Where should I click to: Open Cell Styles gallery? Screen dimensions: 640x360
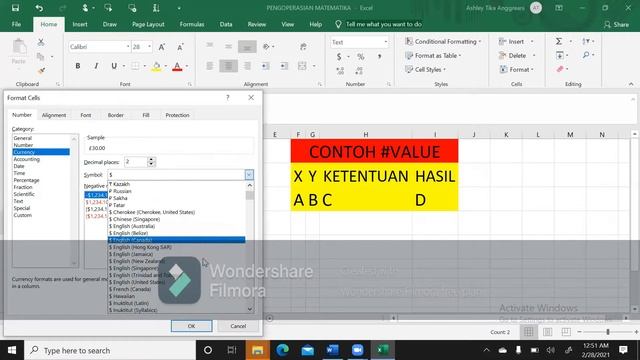tap(426, 69)
